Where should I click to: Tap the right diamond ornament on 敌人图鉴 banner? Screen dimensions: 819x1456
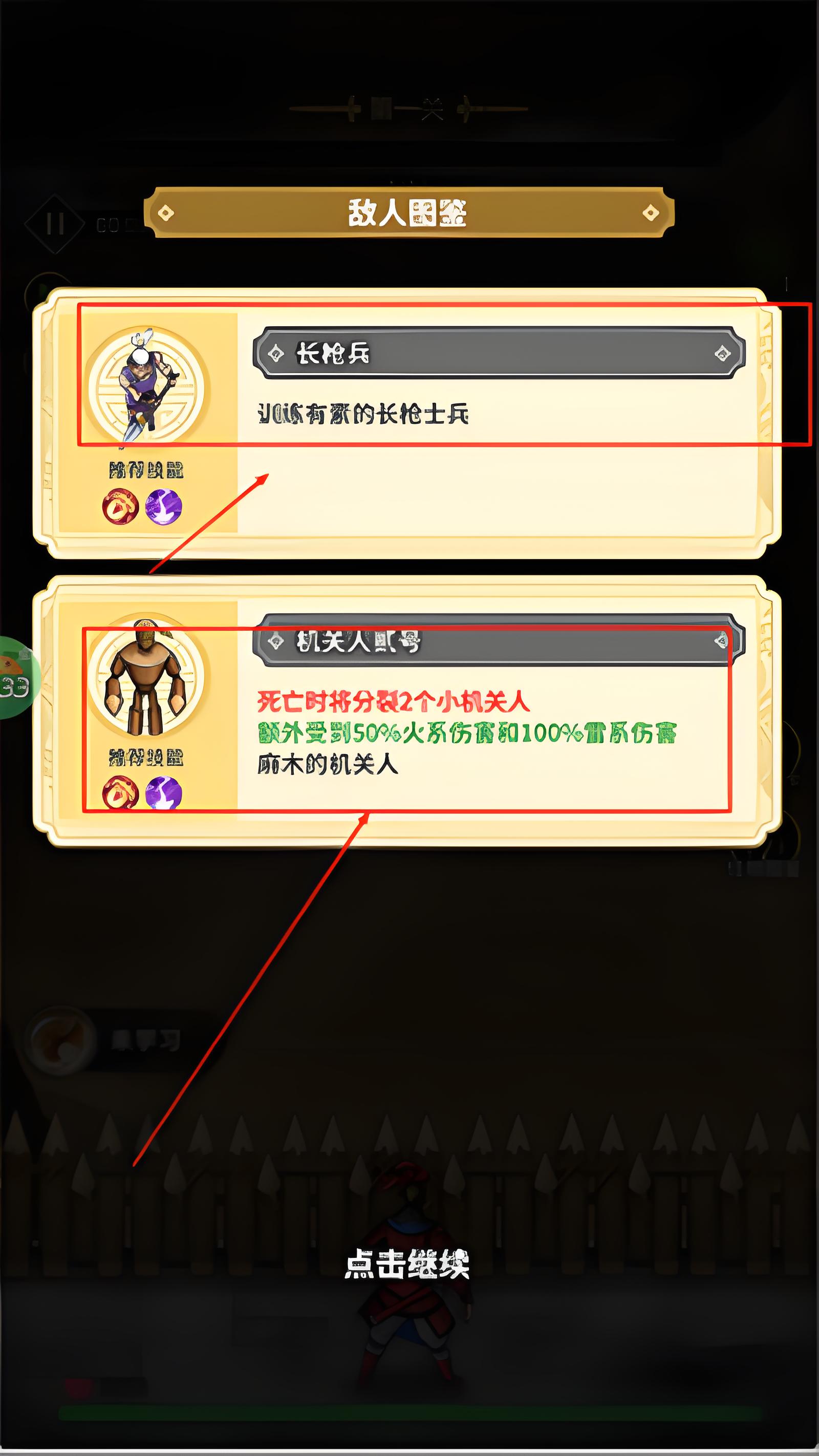[x=651, y=213]
